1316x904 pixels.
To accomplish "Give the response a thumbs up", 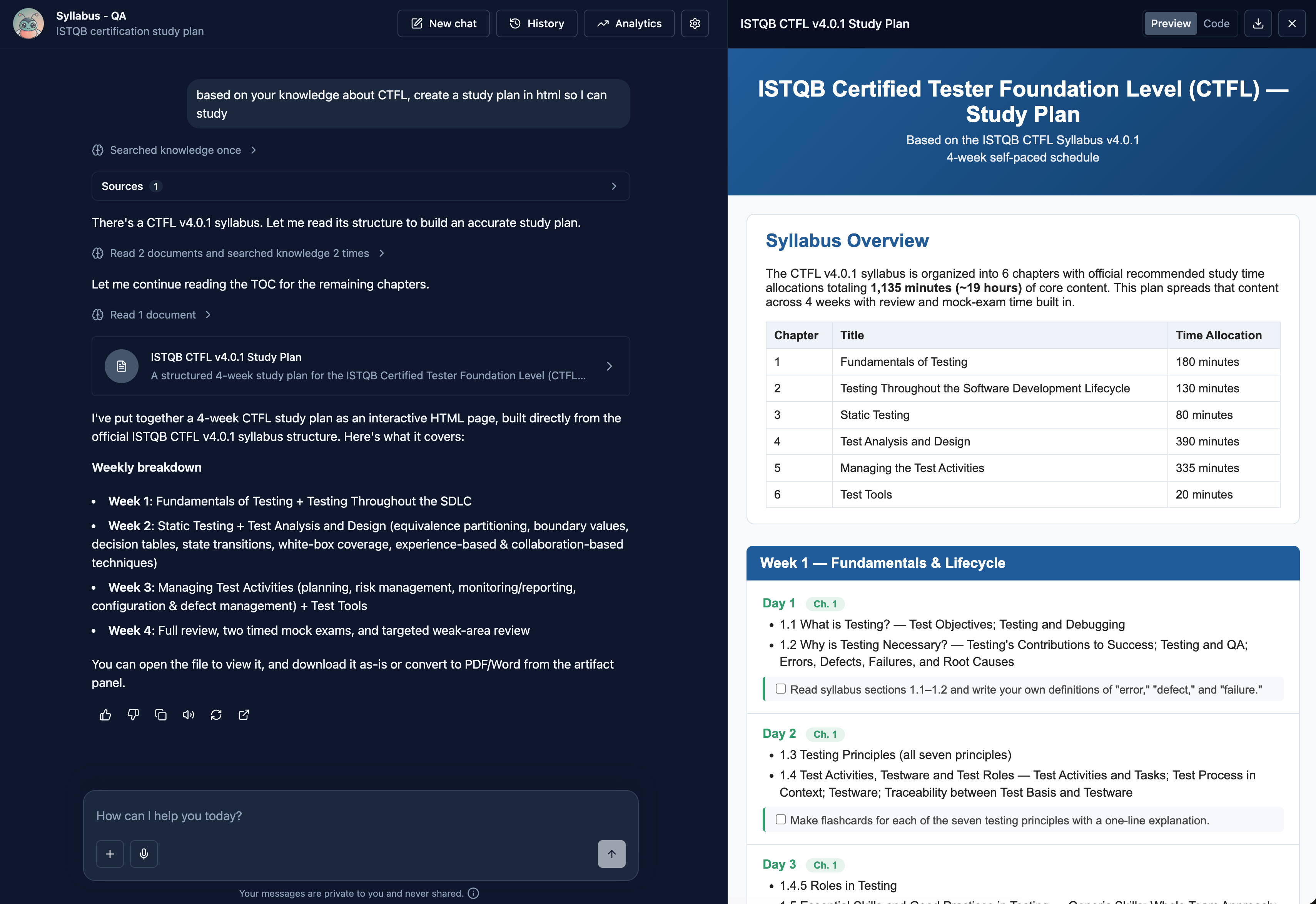I will [x=105, y=715].
